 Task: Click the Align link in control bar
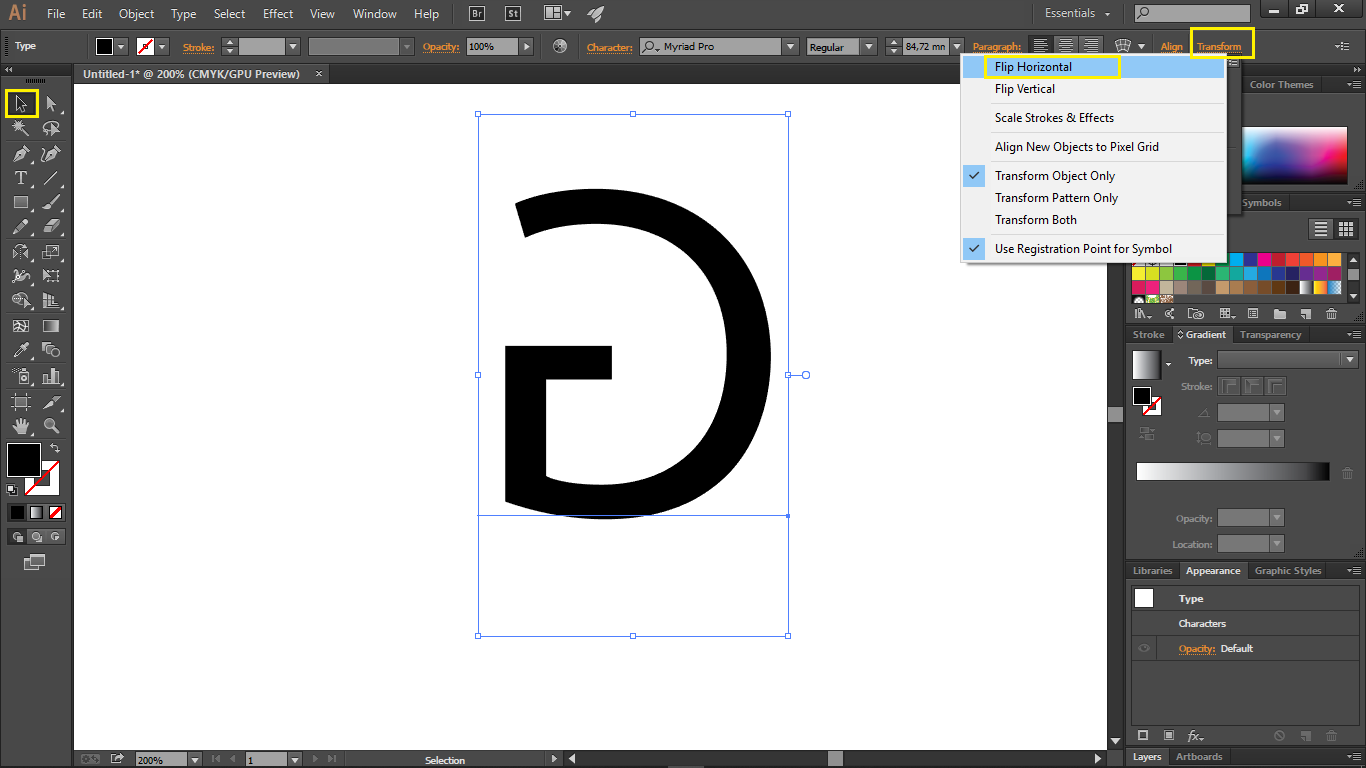1171,47
